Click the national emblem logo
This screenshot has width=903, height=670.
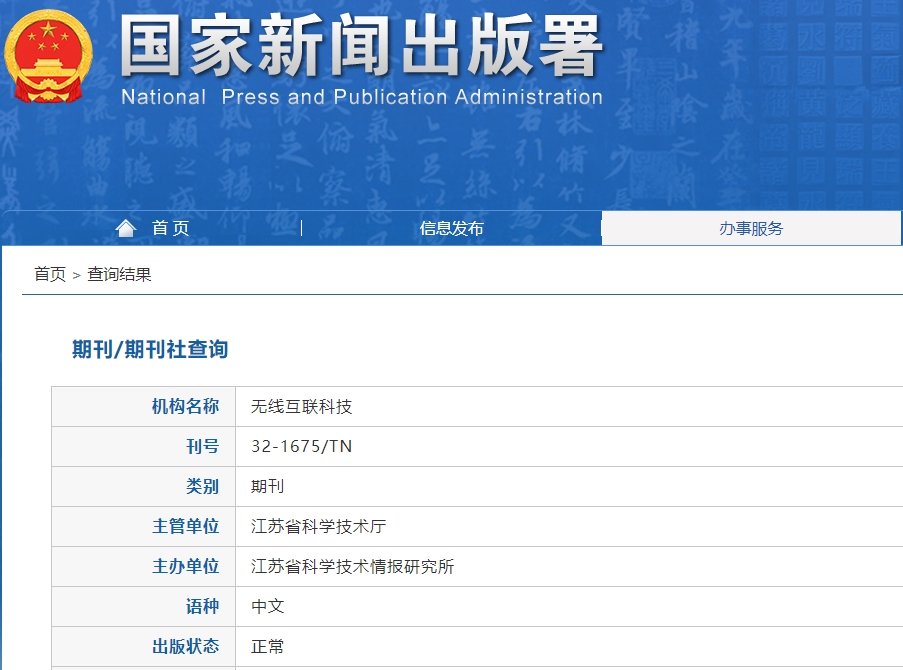[47, 56]
